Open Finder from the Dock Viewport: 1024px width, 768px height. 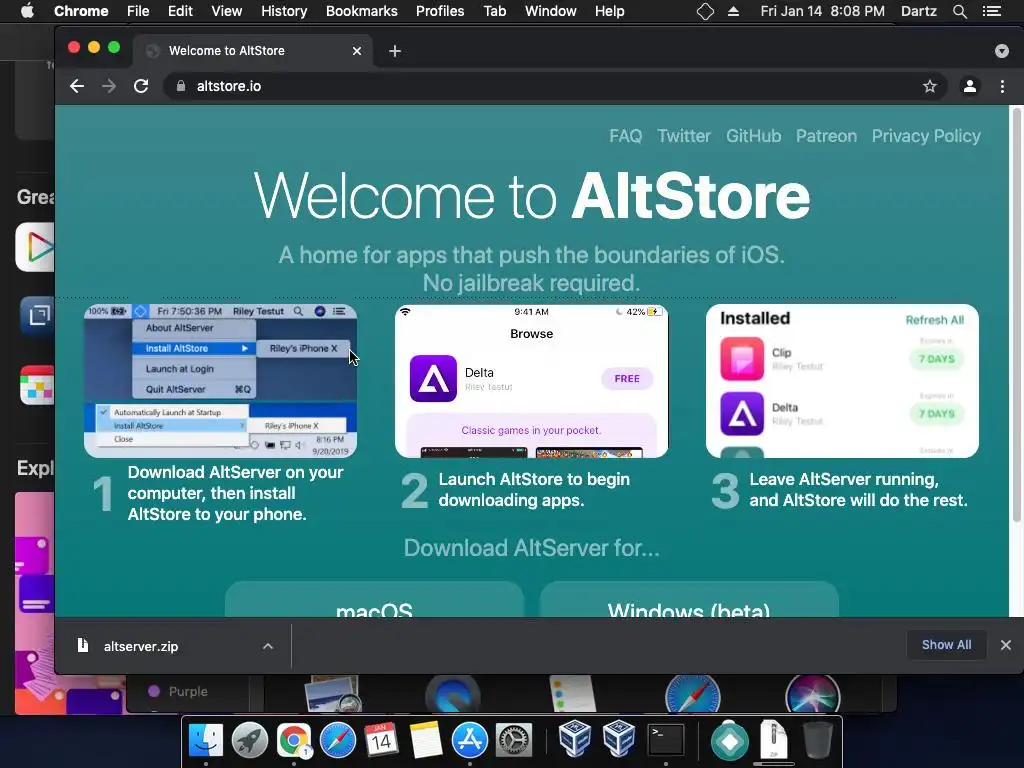(206, 741)
